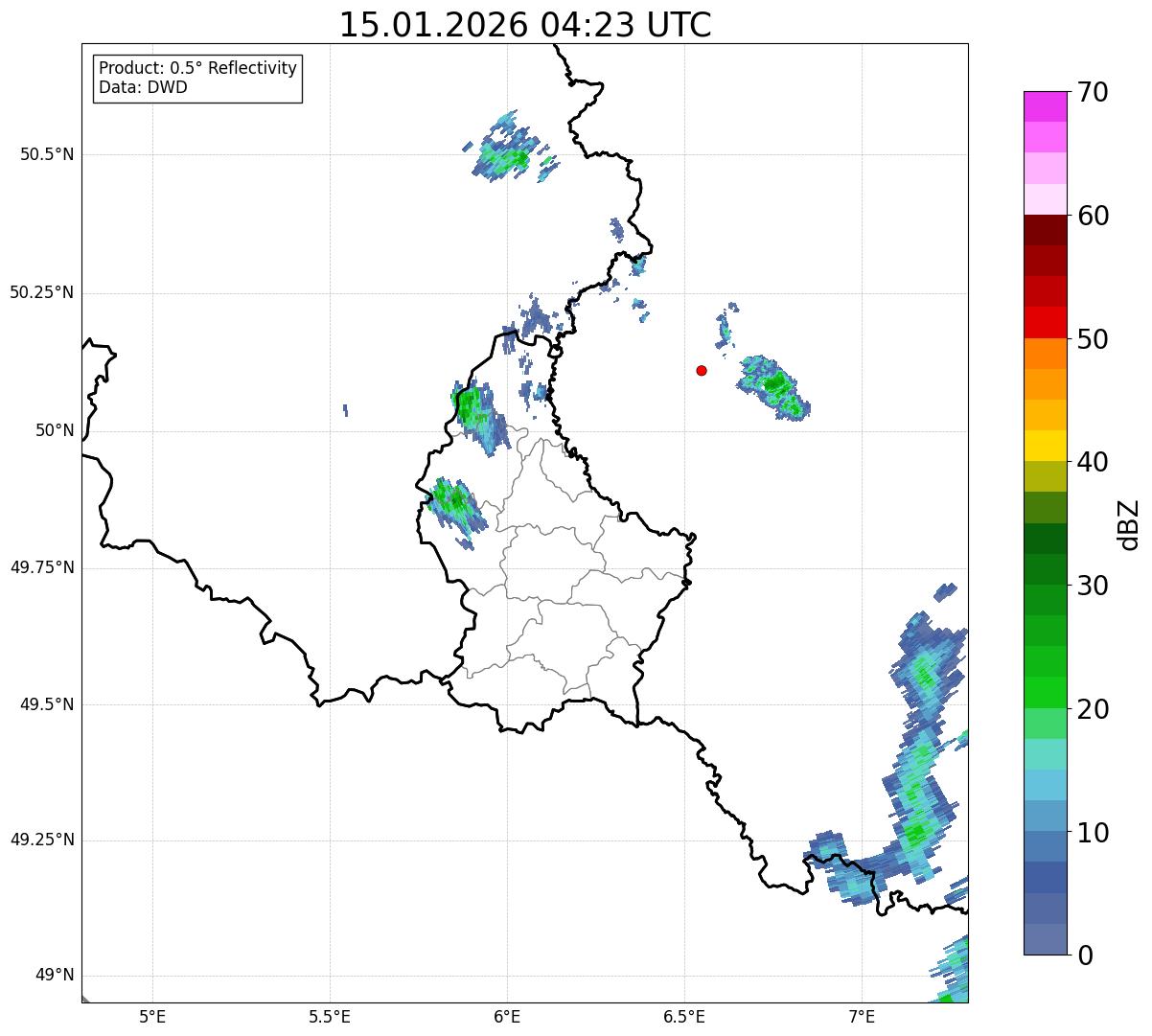Click the title 15.01.2026 04:23 UTC
The image size is (1152, 1036).
coord(525,25)
